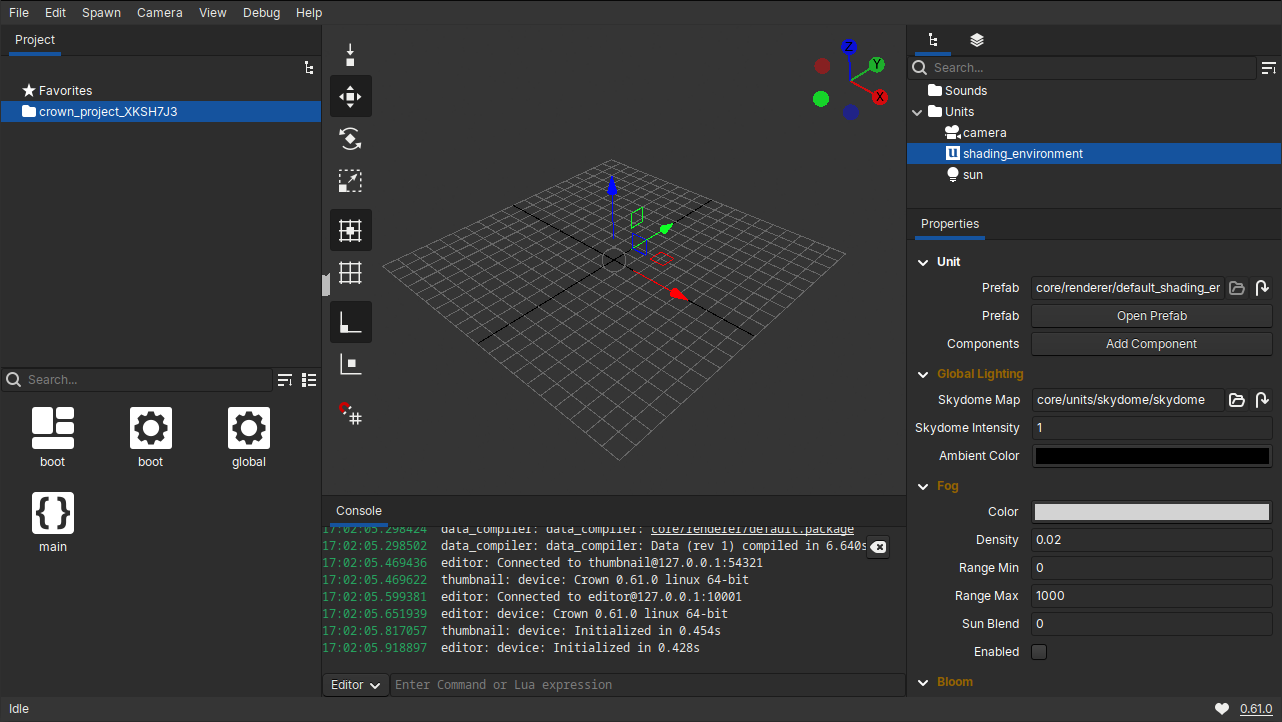This screenshot has height=722, width=1282.
Task: Clear the console output
Action: coord(877,547)
